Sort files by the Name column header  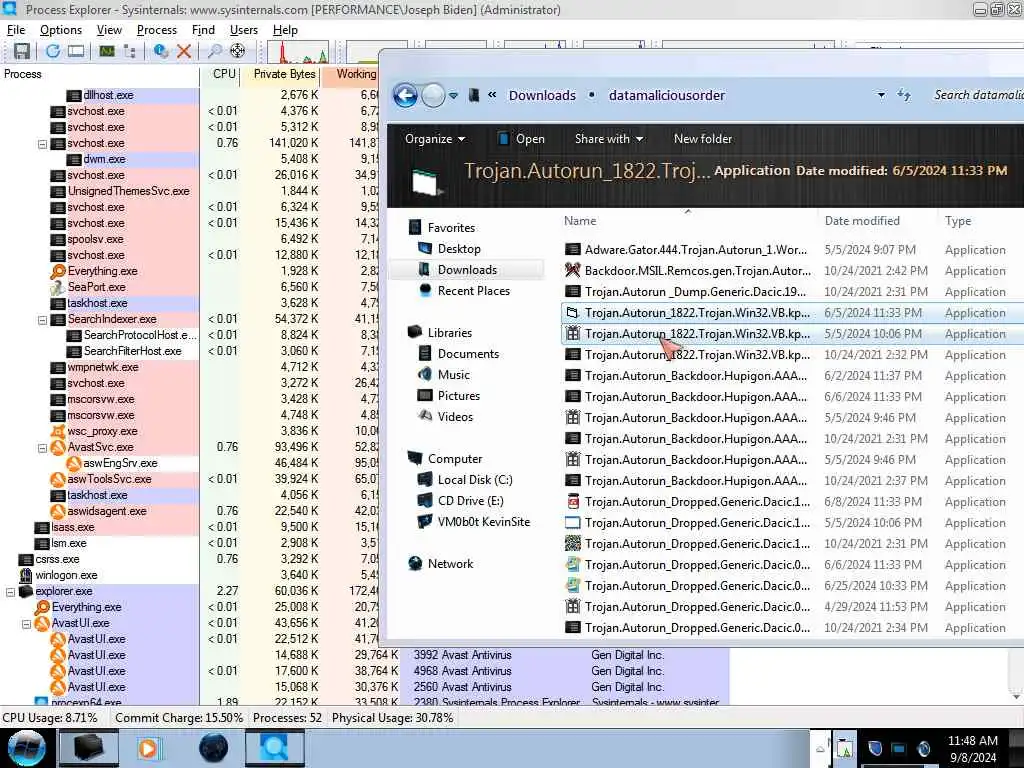[x=688, y=221]
